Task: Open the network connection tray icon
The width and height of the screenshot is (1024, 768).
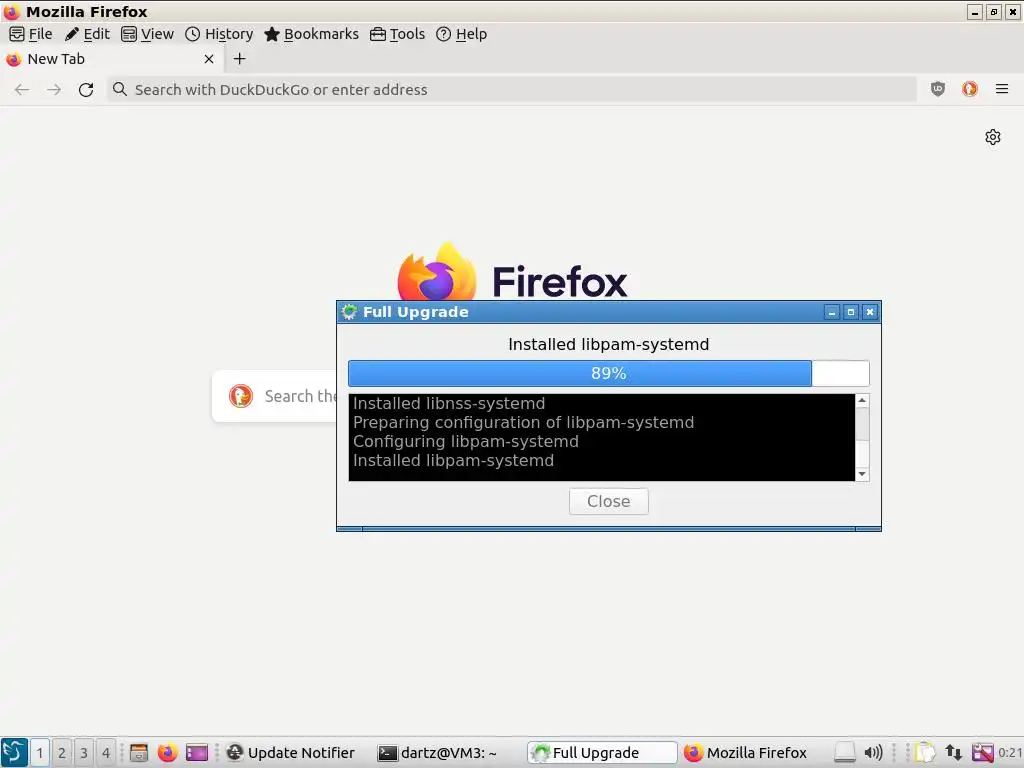Action: [x=953, y=752]
